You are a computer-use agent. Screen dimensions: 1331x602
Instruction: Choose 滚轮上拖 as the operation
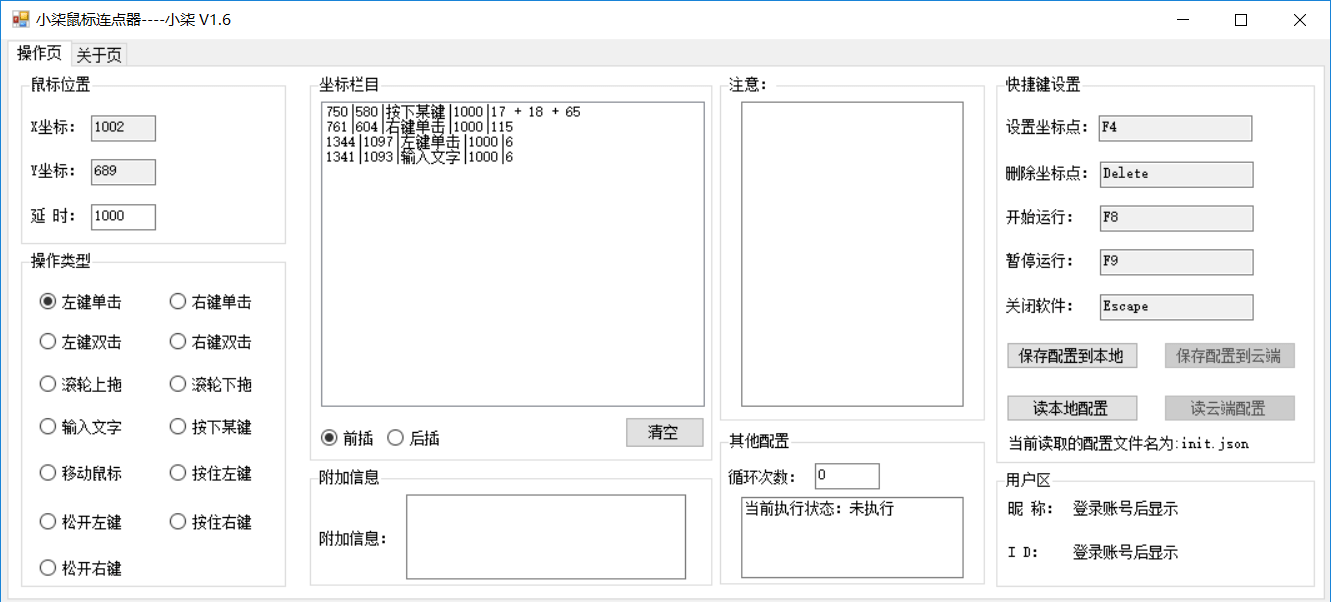coord(48,383)
